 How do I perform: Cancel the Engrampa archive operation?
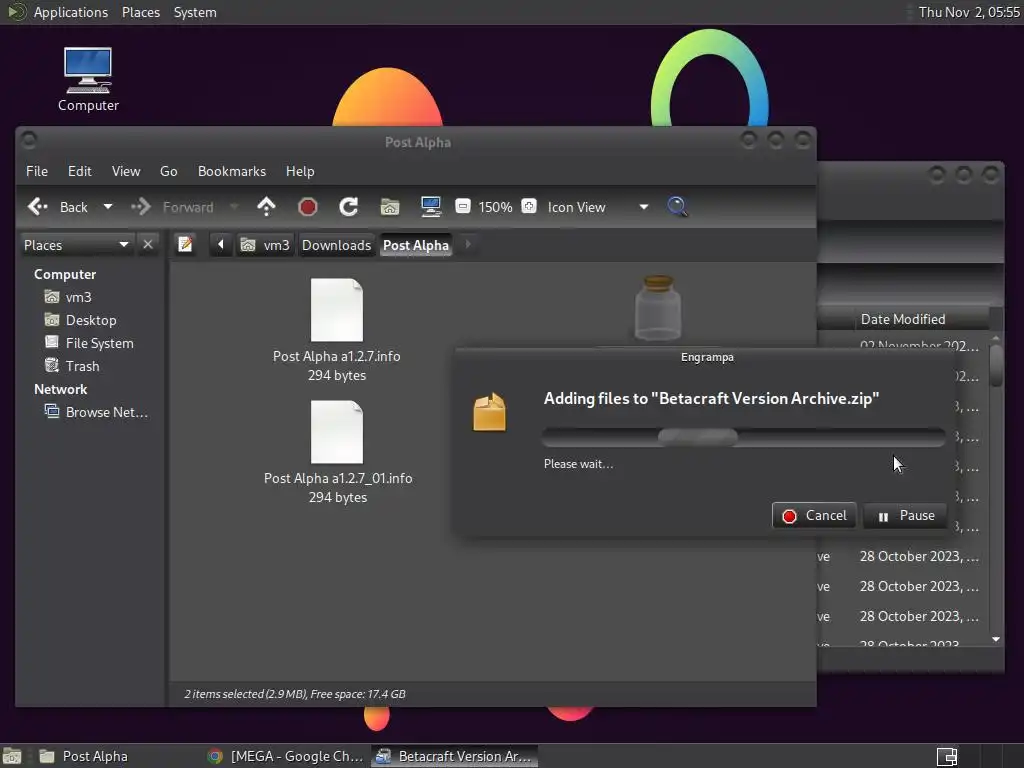(814, 515)
